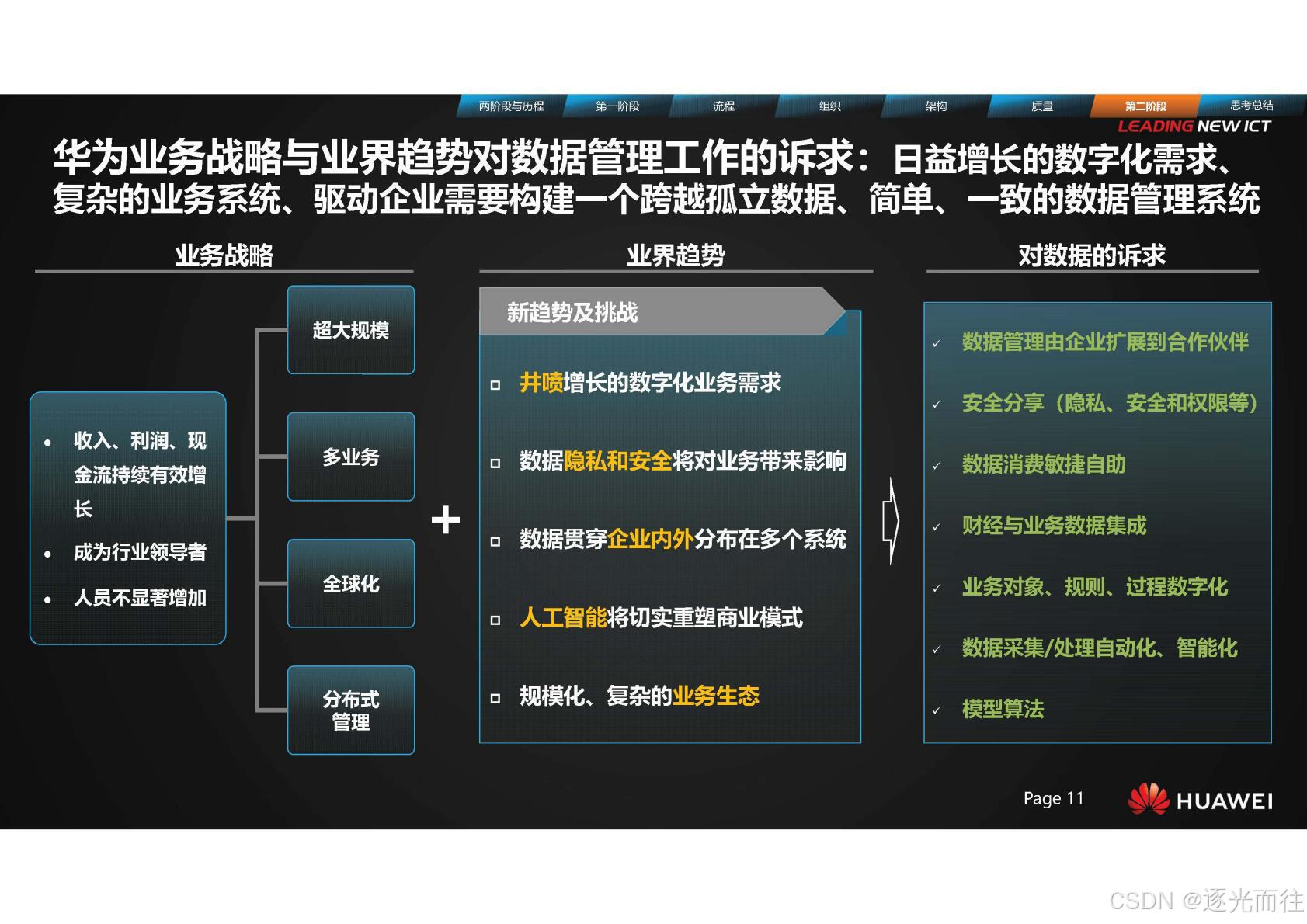The height and width of the screenshot is (924, 1307).
Task: Click checkmark beside 数据采集/处理自动化
Action: (937, 650)
